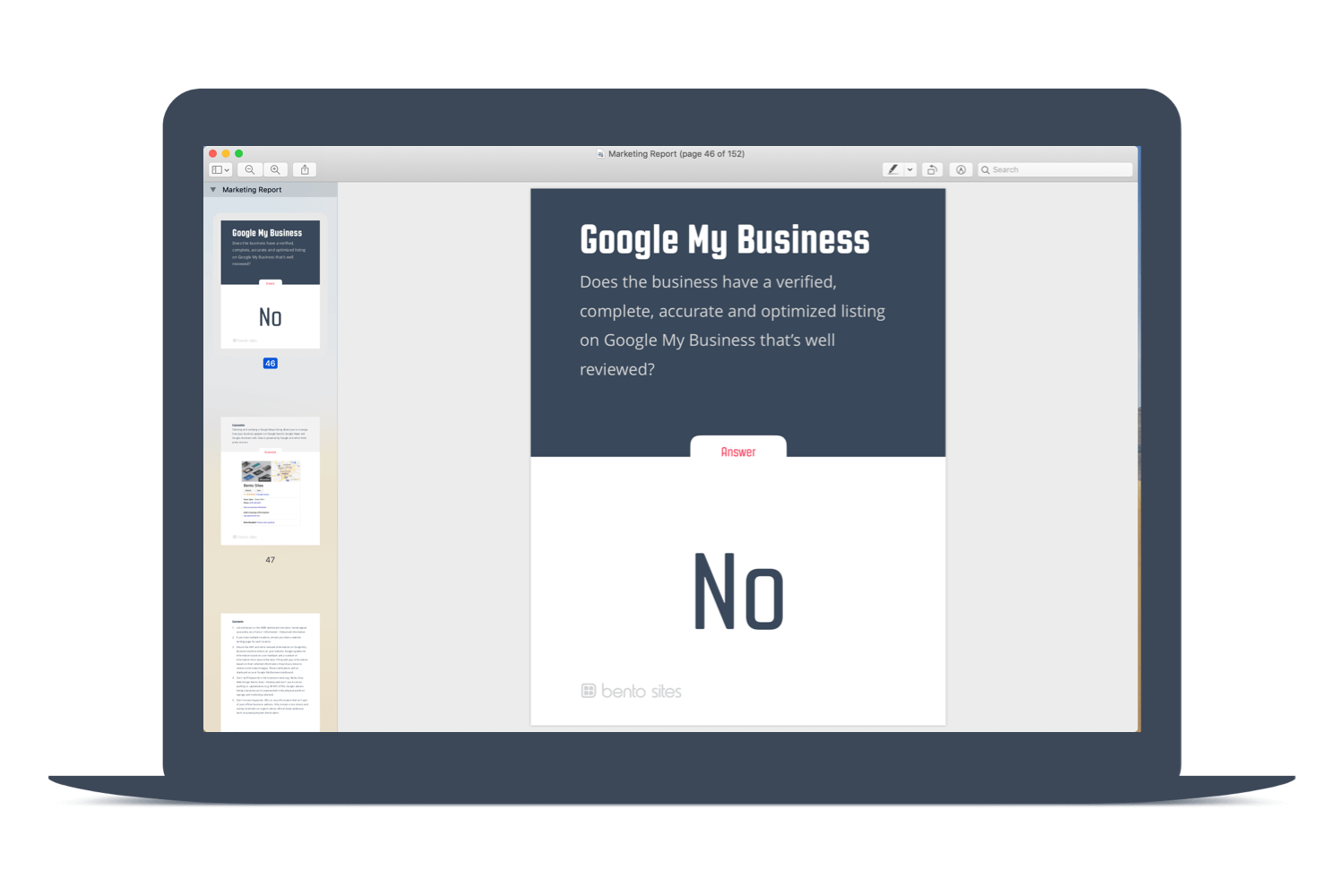Image resolution: width=1344 pixels, height=896 pixels.
Task: Click the Google My Business heading
Action: 724,240
